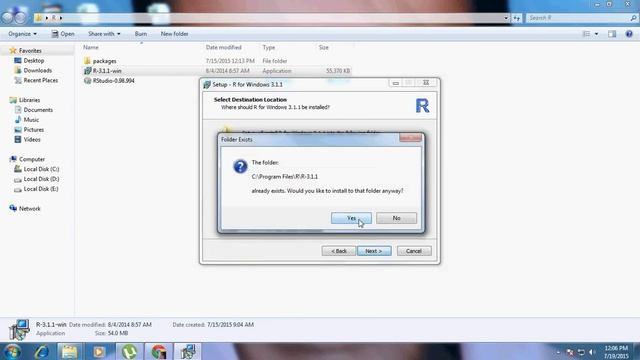This screenshot has height=360, width=640.
Task: Select the R-3.1.1-win application file
Action: [107, 71]
